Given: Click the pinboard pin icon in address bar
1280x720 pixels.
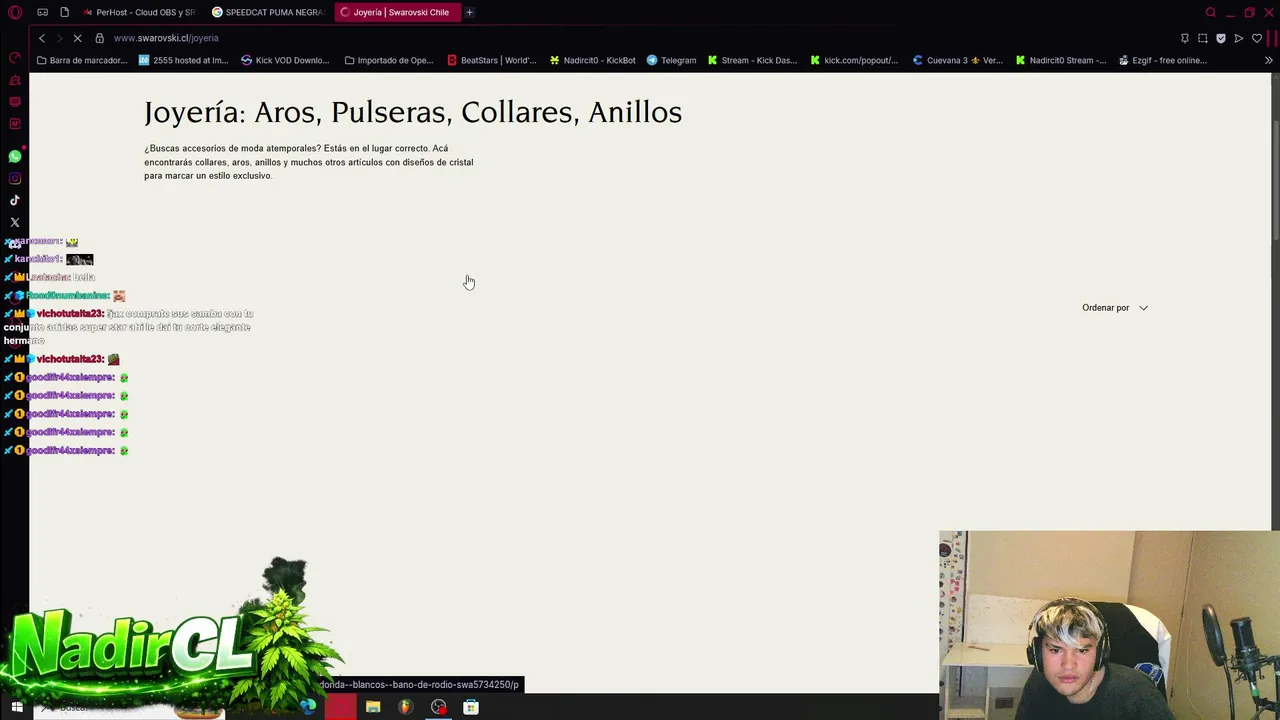Looking at the screenshot, I should [x=1185, y=38].
